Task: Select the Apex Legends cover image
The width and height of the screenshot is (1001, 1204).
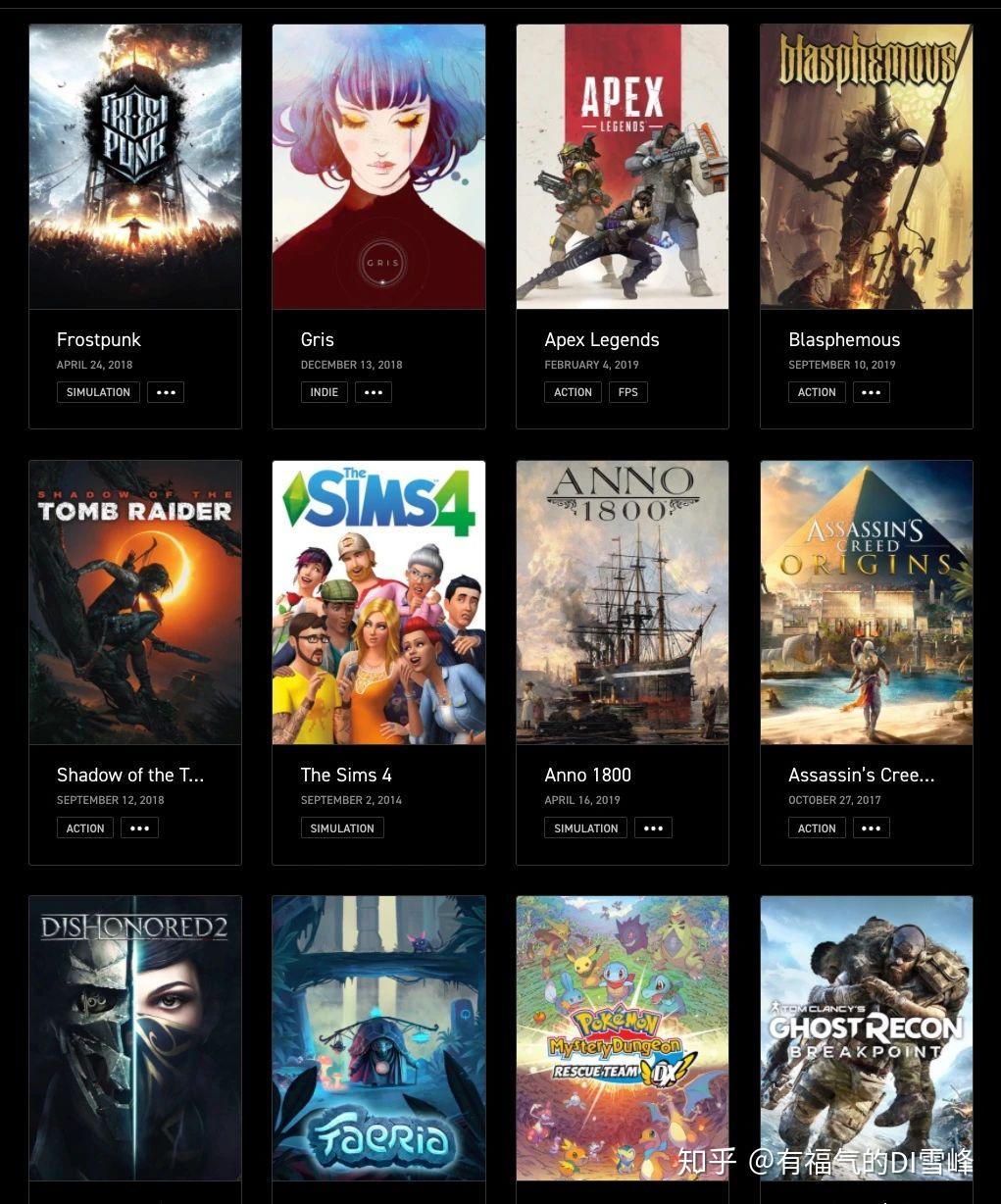Action: coord(623,167)
